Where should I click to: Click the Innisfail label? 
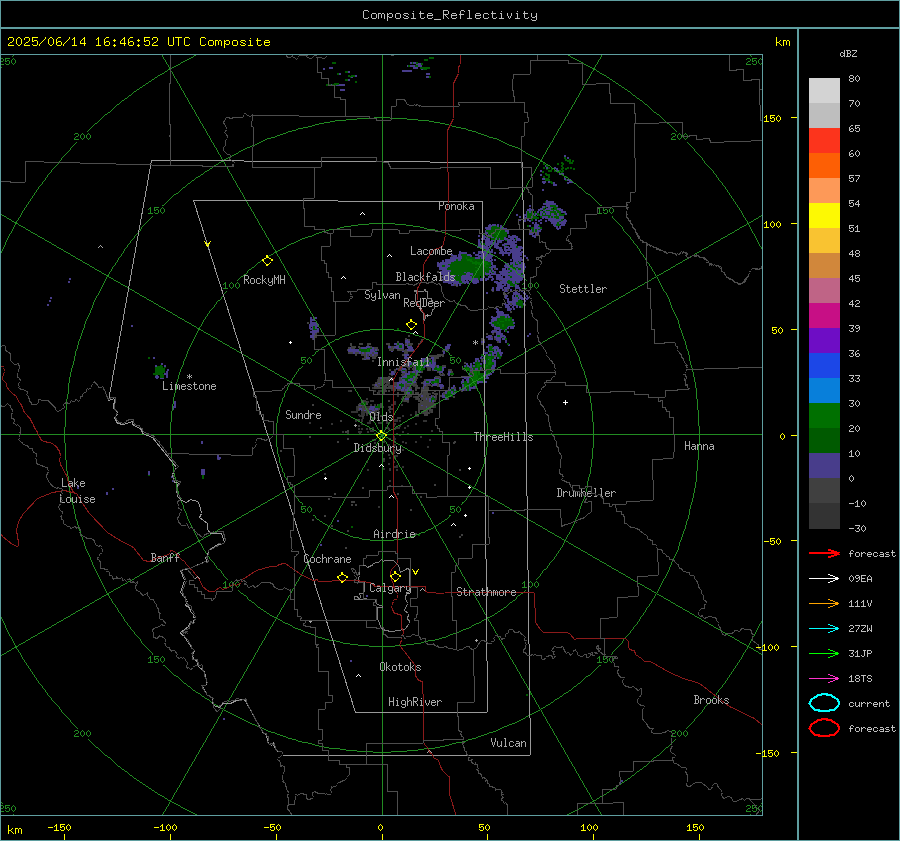[404, 362]
